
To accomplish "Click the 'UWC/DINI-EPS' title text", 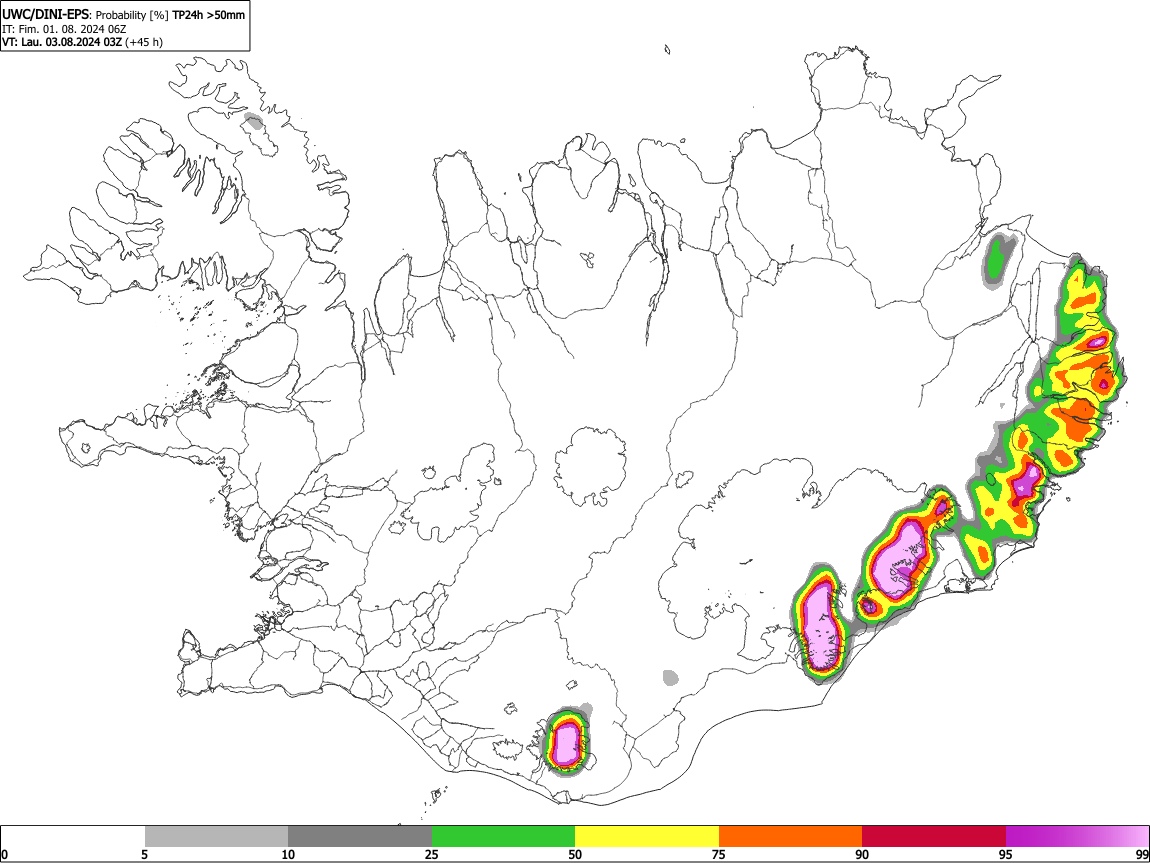I will [x=45, y=15].
